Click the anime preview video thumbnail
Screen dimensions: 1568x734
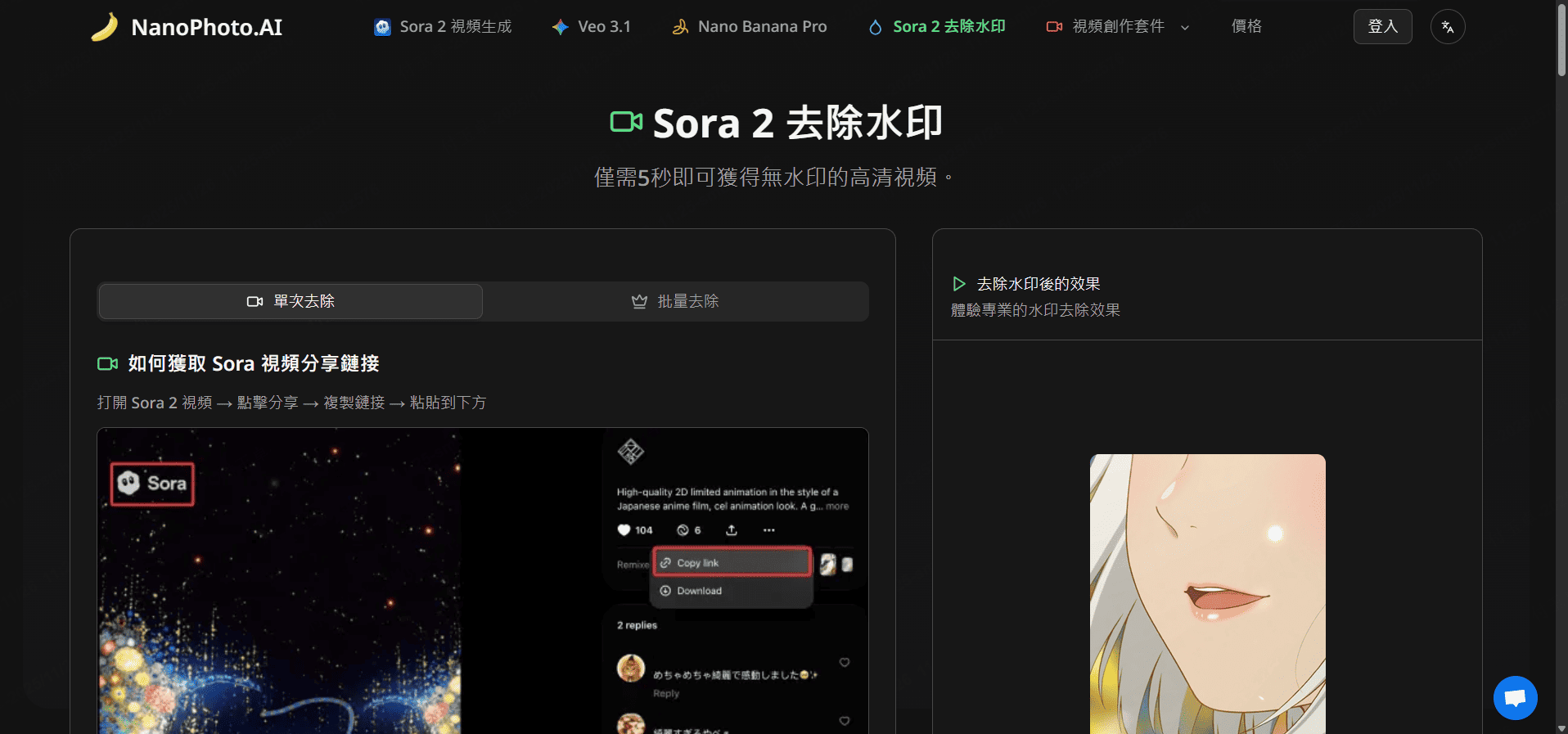[1207, 594]
